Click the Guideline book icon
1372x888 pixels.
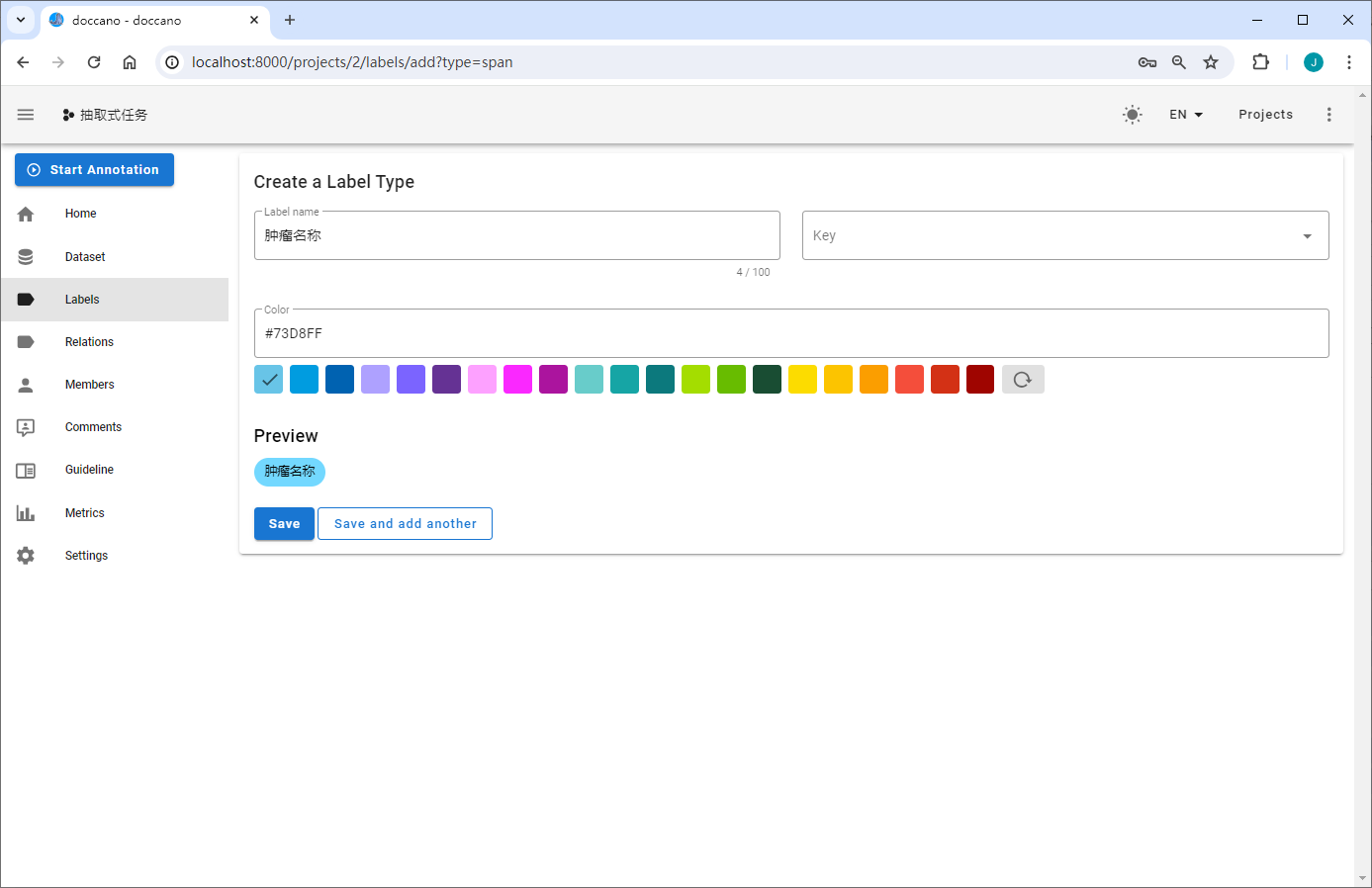[x=26, y=471]
